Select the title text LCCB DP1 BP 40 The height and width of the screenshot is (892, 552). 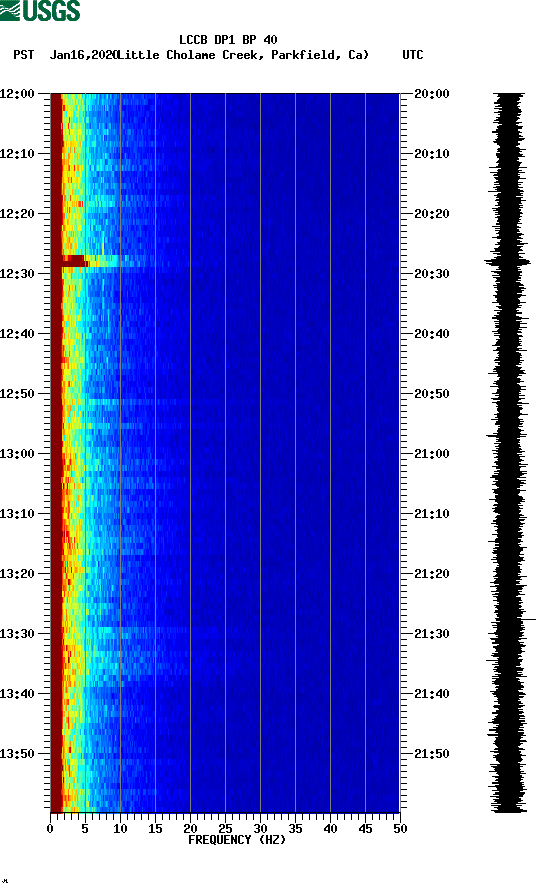click(x=228, y=40)
